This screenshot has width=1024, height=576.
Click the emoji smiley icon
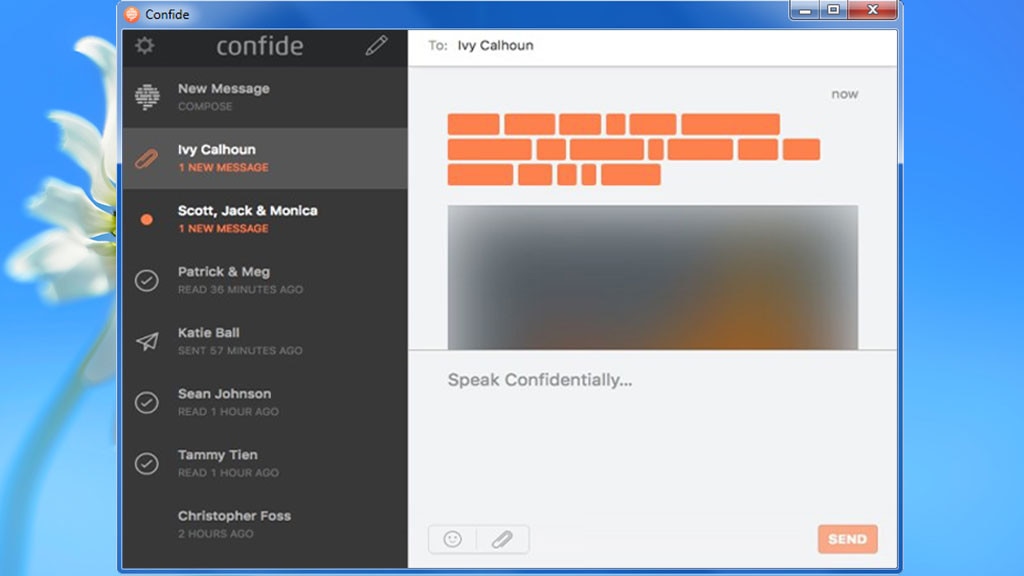click(x=453, y=539)
